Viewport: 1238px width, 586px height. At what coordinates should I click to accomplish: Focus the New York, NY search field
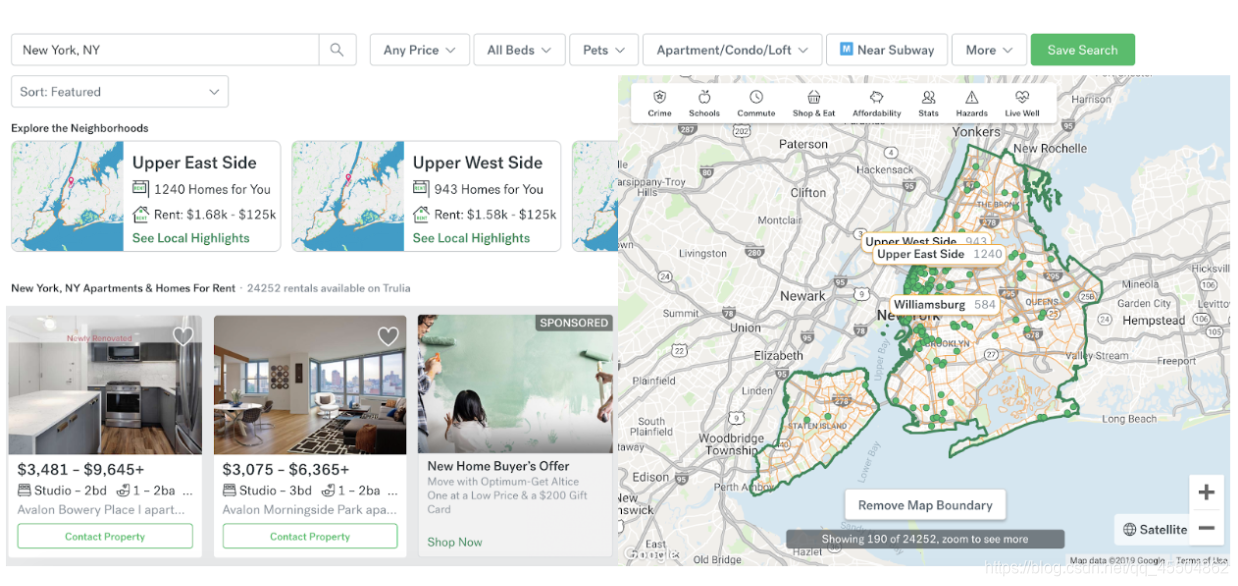[x=165, y=50]
